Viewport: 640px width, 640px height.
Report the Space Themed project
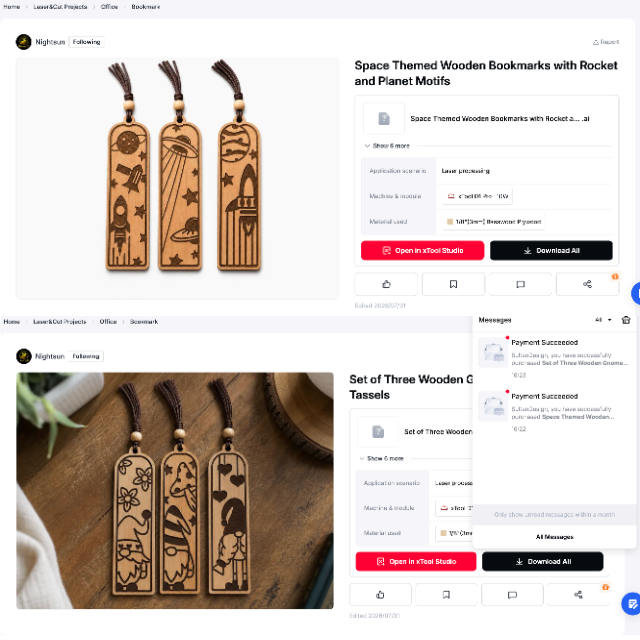click(x=606, y=42)
